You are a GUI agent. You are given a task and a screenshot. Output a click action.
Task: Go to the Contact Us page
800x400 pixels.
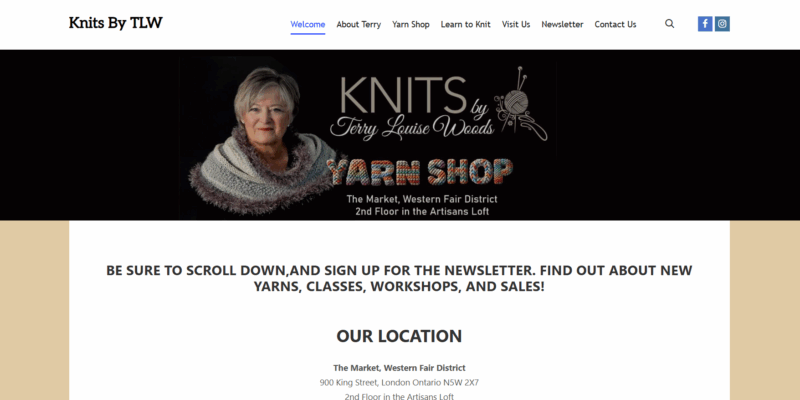pos(615,24)
